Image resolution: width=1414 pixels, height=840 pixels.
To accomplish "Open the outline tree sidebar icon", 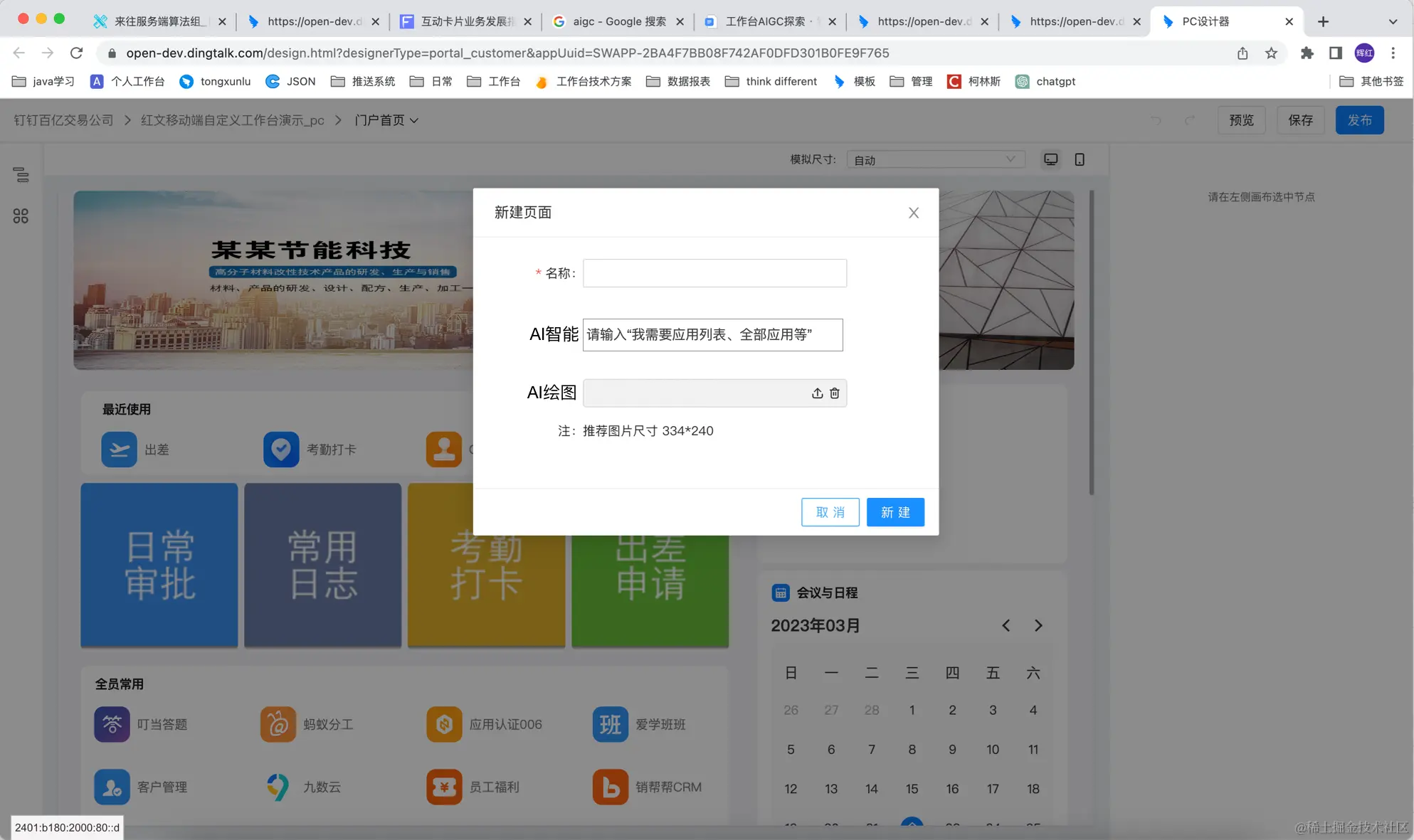I will point(21,174).
